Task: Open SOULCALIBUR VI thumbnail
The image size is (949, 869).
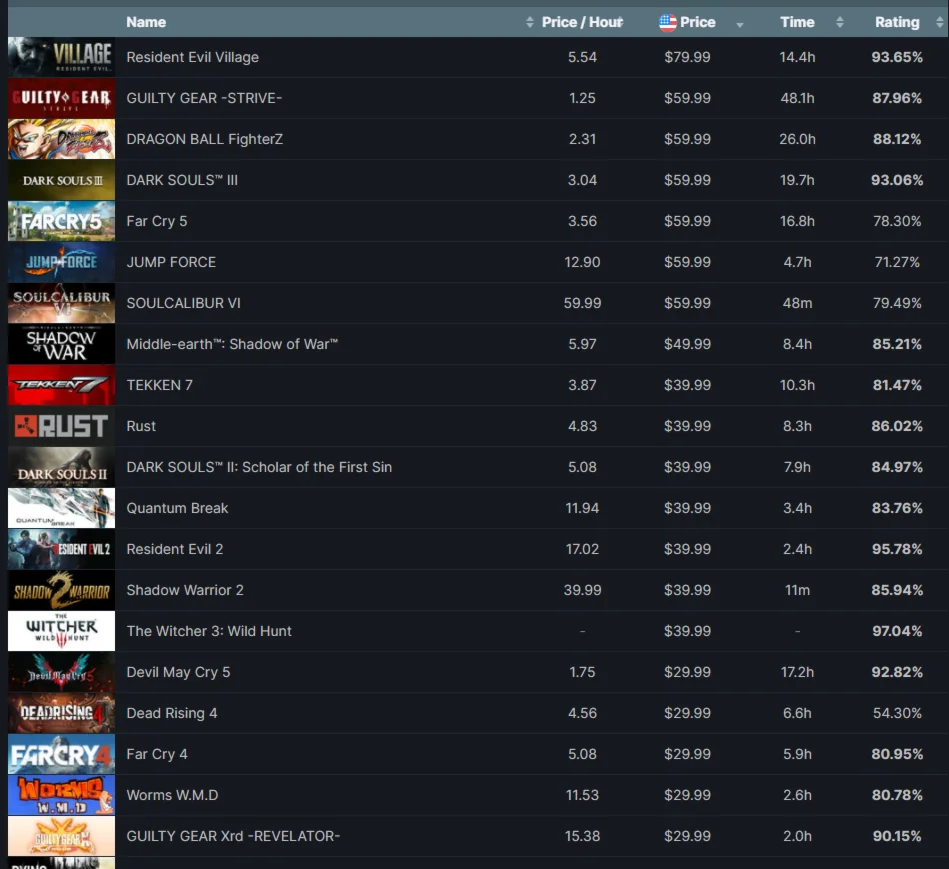Action: tap(61, 303)
